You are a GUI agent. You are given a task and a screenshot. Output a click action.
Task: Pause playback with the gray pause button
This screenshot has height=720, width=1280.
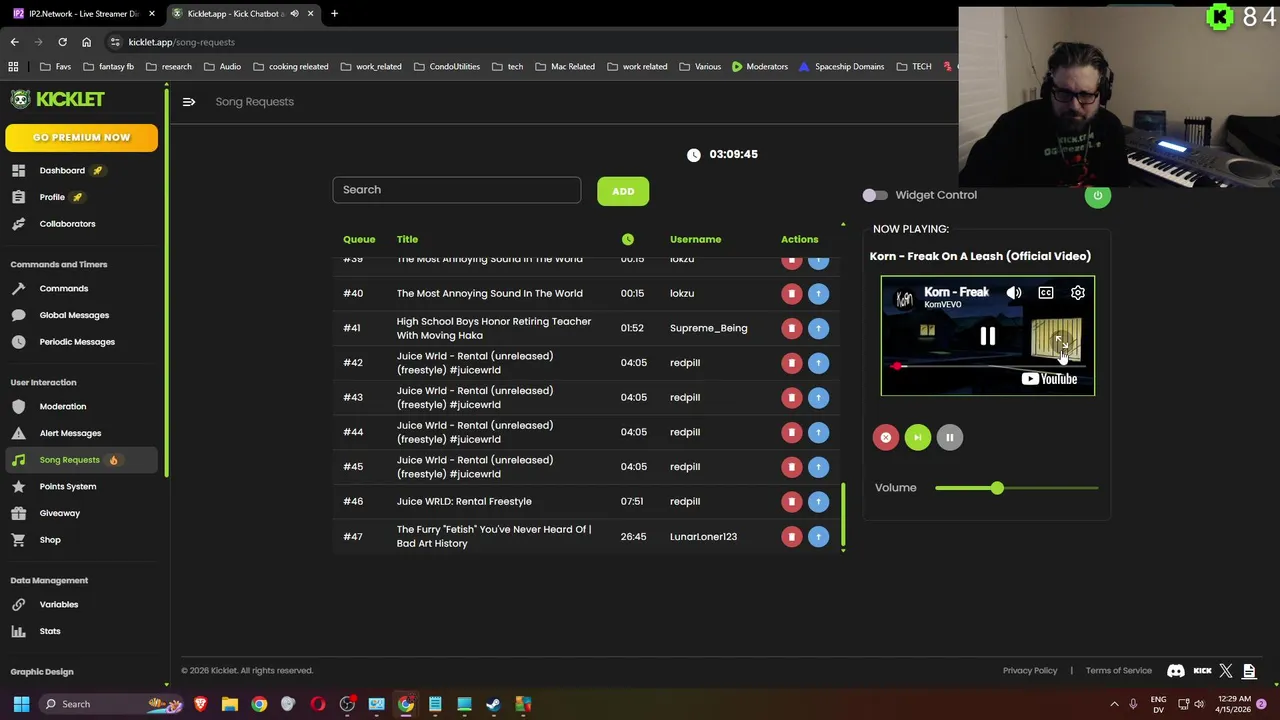[949, 437]
